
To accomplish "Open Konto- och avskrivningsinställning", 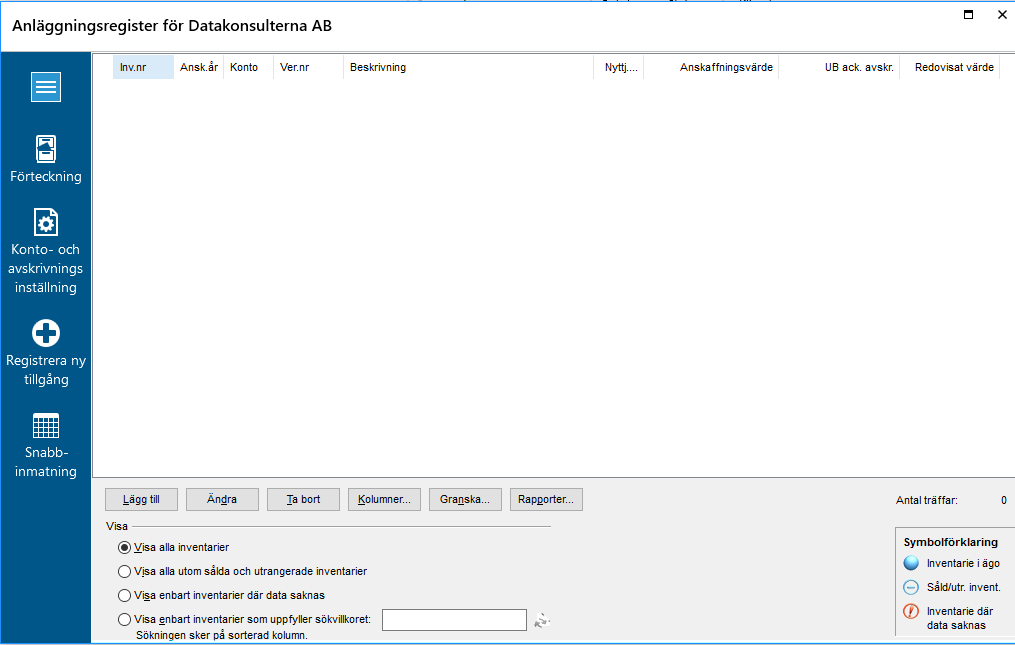I will 46,251.
